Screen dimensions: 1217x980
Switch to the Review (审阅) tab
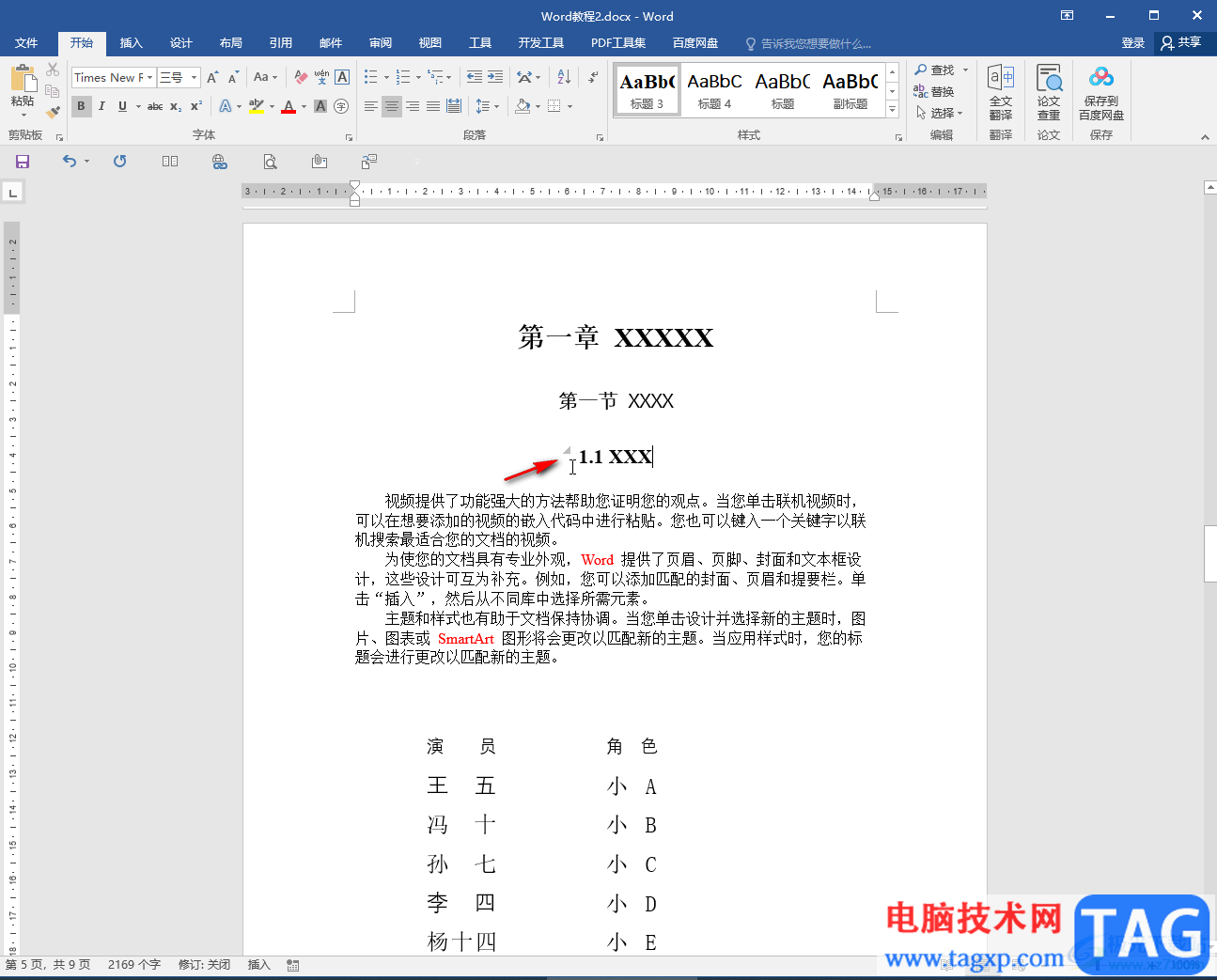(381, 43)
